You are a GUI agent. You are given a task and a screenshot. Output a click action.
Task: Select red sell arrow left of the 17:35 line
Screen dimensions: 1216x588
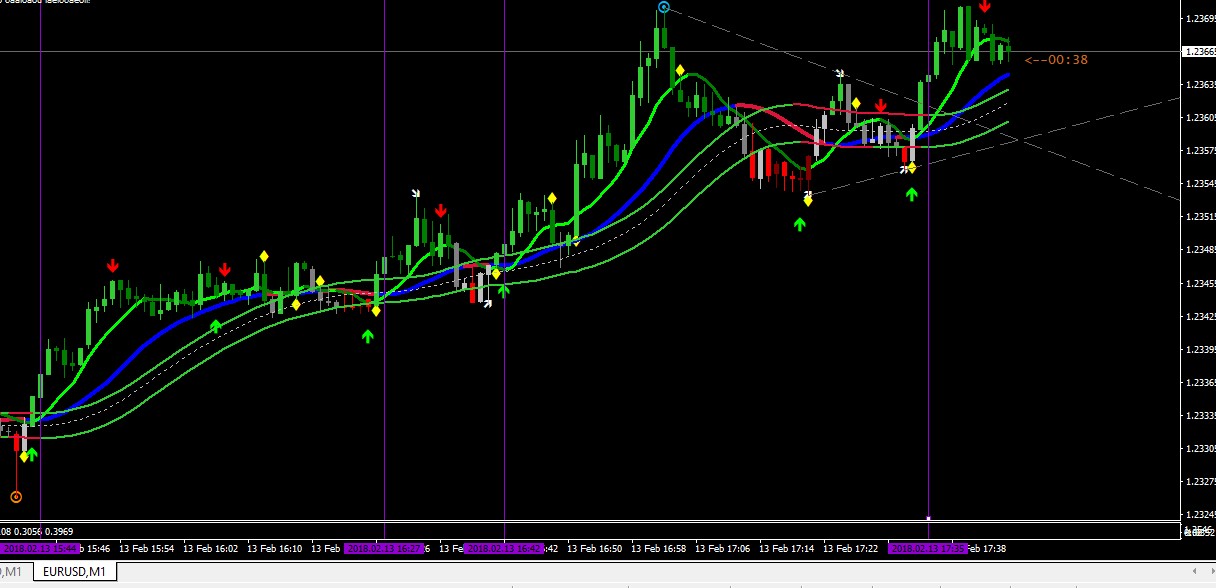point(881,106)
